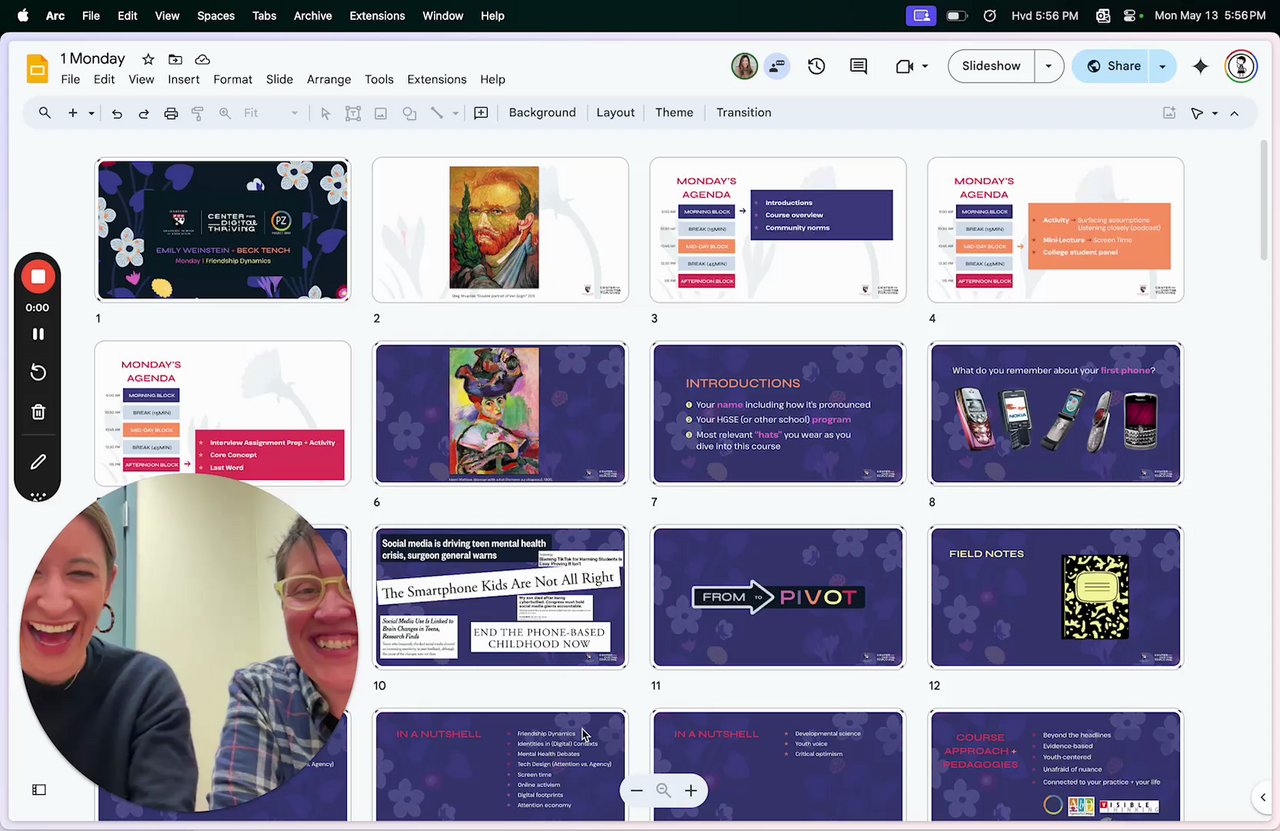Click the Google Slides home logo
Image resolution: width=1280 pixels, height=831 pixels.
(x=37, y=68)
